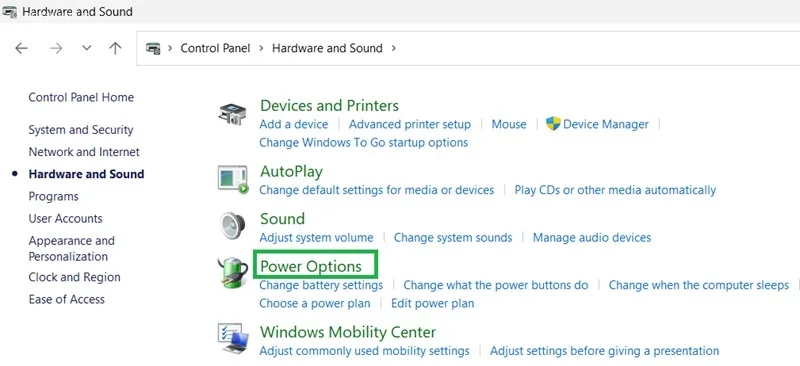Open the Adjust system volume link
The width and height of the screenshot is (800, 366).
[316, 237]
